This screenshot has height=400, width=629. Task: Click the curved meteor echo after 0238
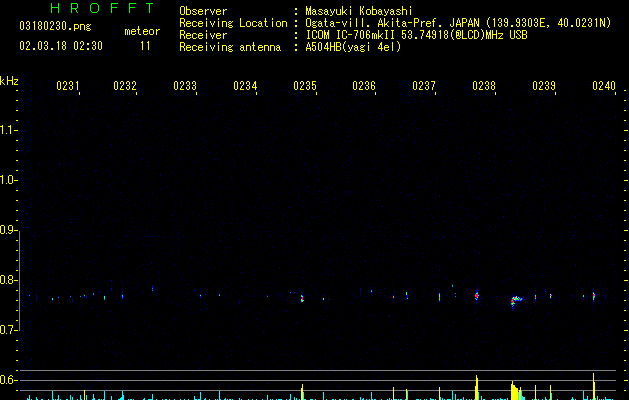516,300
